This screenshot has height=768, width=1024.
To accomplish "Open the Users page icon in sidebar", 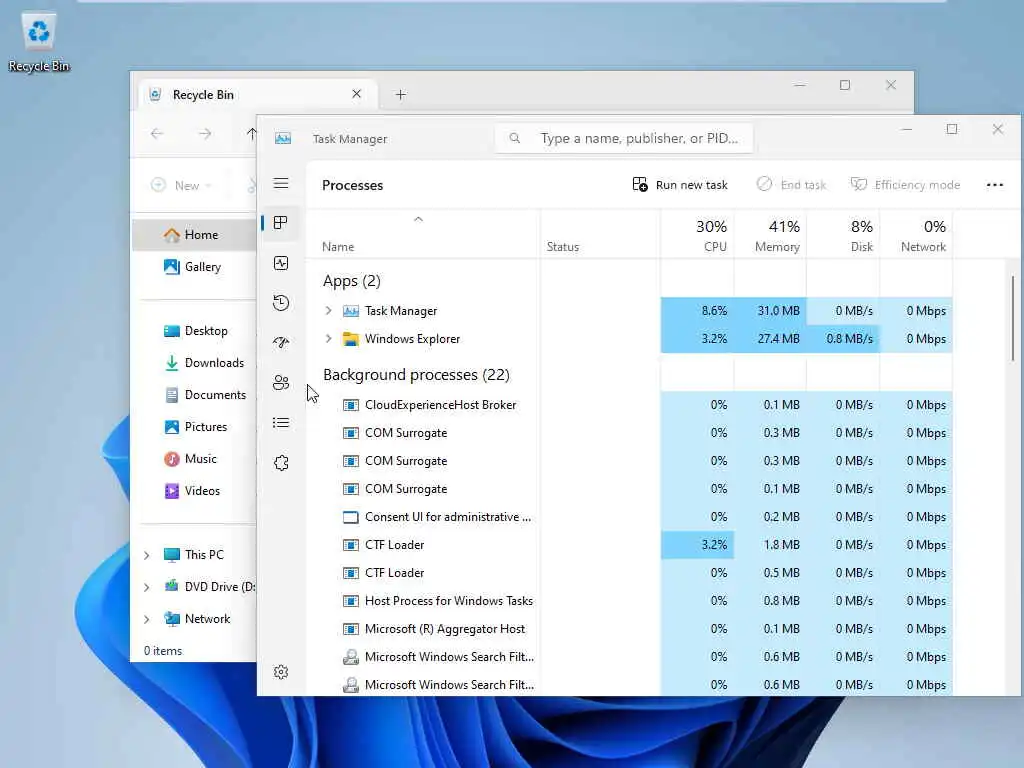I will [281, 383].
